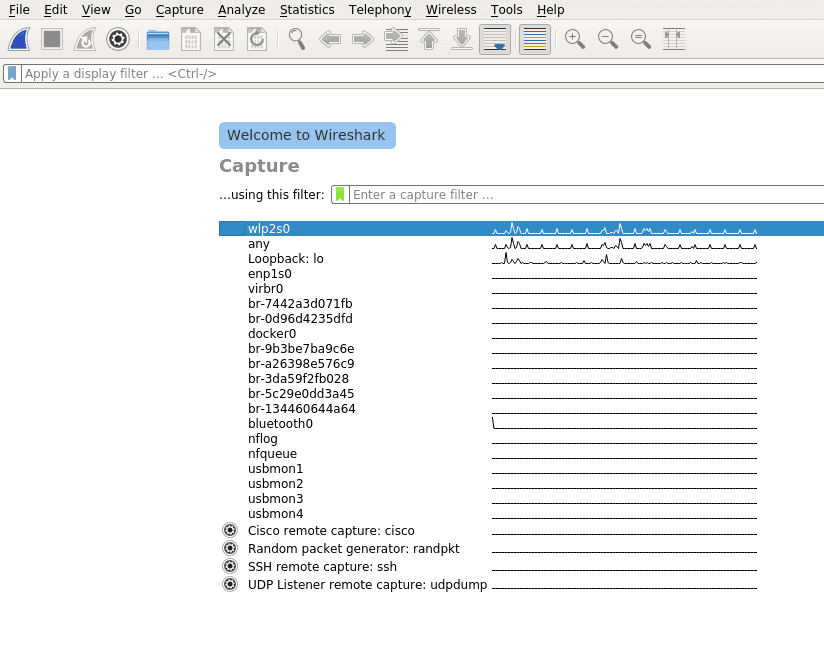Open display filter bookmark icon
The width and height of the screenshot is (824, 647).
pos(12,74)
